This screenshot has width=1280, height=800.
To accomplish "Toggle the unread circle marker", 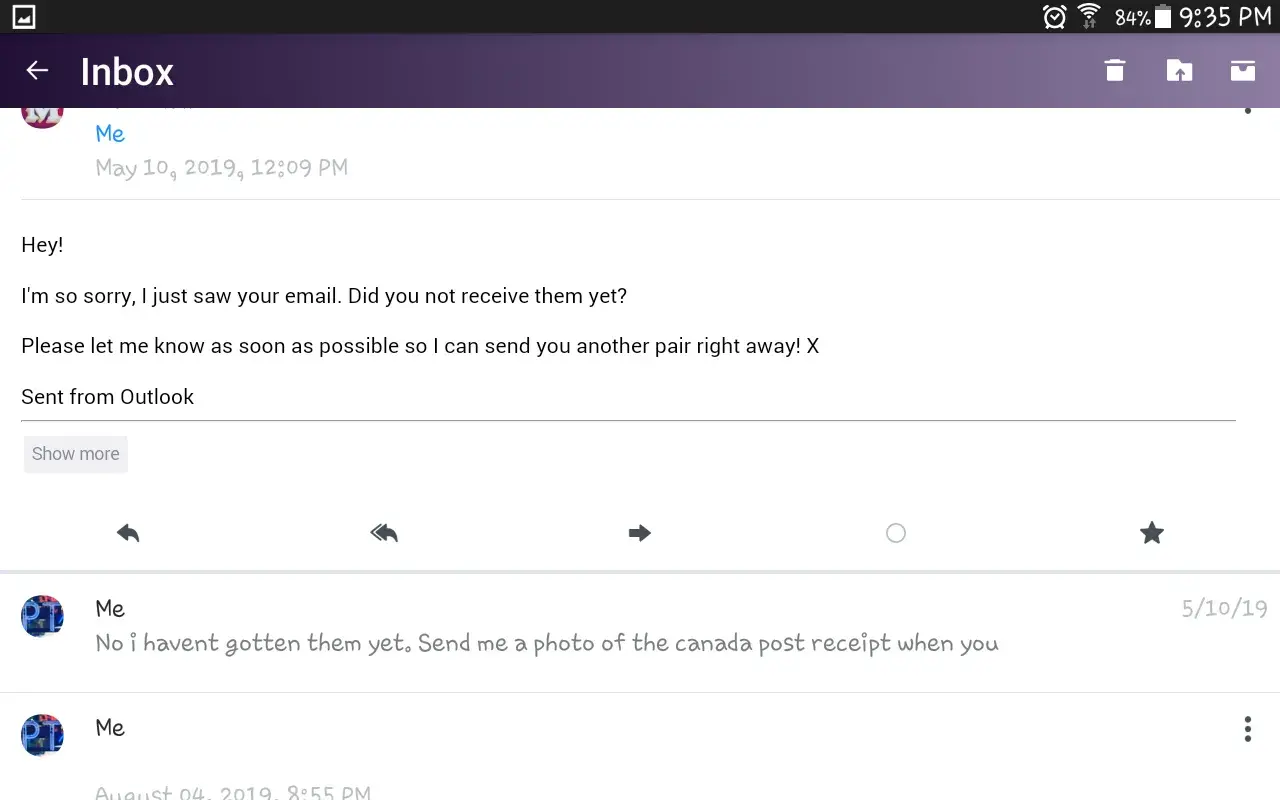I will [x=896, y=533].
